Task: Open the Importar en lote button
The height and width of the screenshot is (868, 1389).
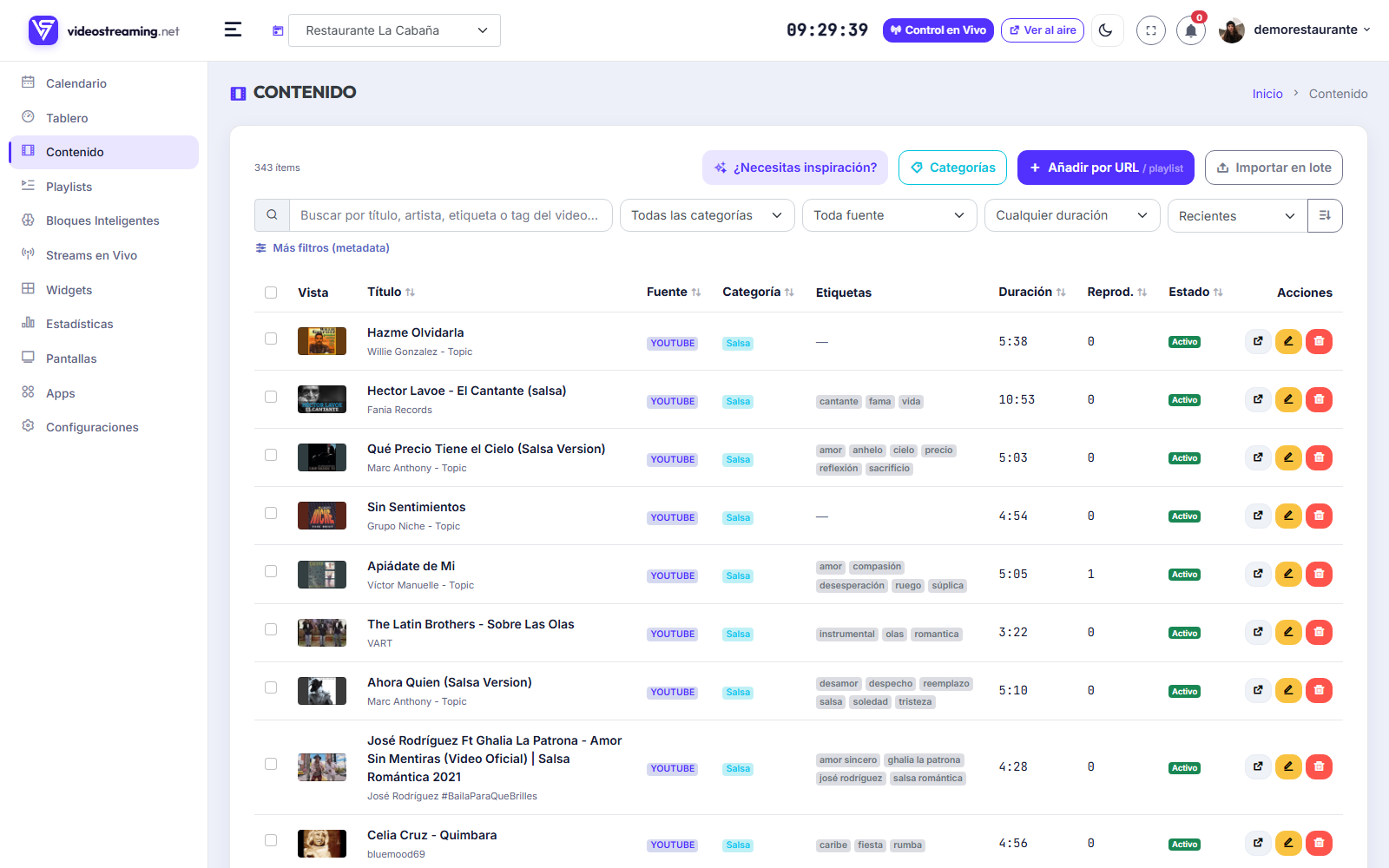Action: [1274, 168]
